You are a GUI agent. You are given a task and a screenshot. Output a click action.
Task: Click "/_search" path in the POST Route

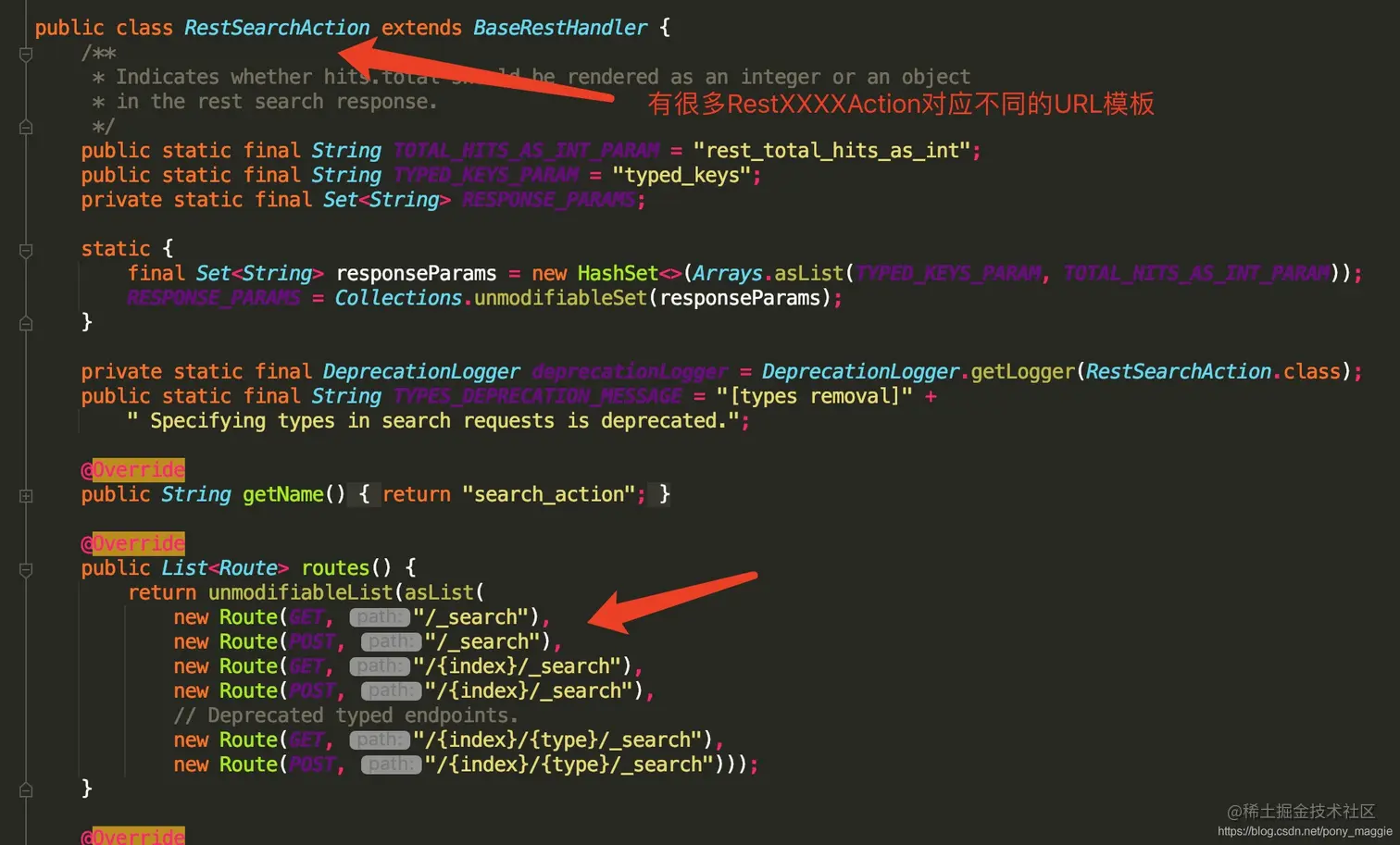483,641
